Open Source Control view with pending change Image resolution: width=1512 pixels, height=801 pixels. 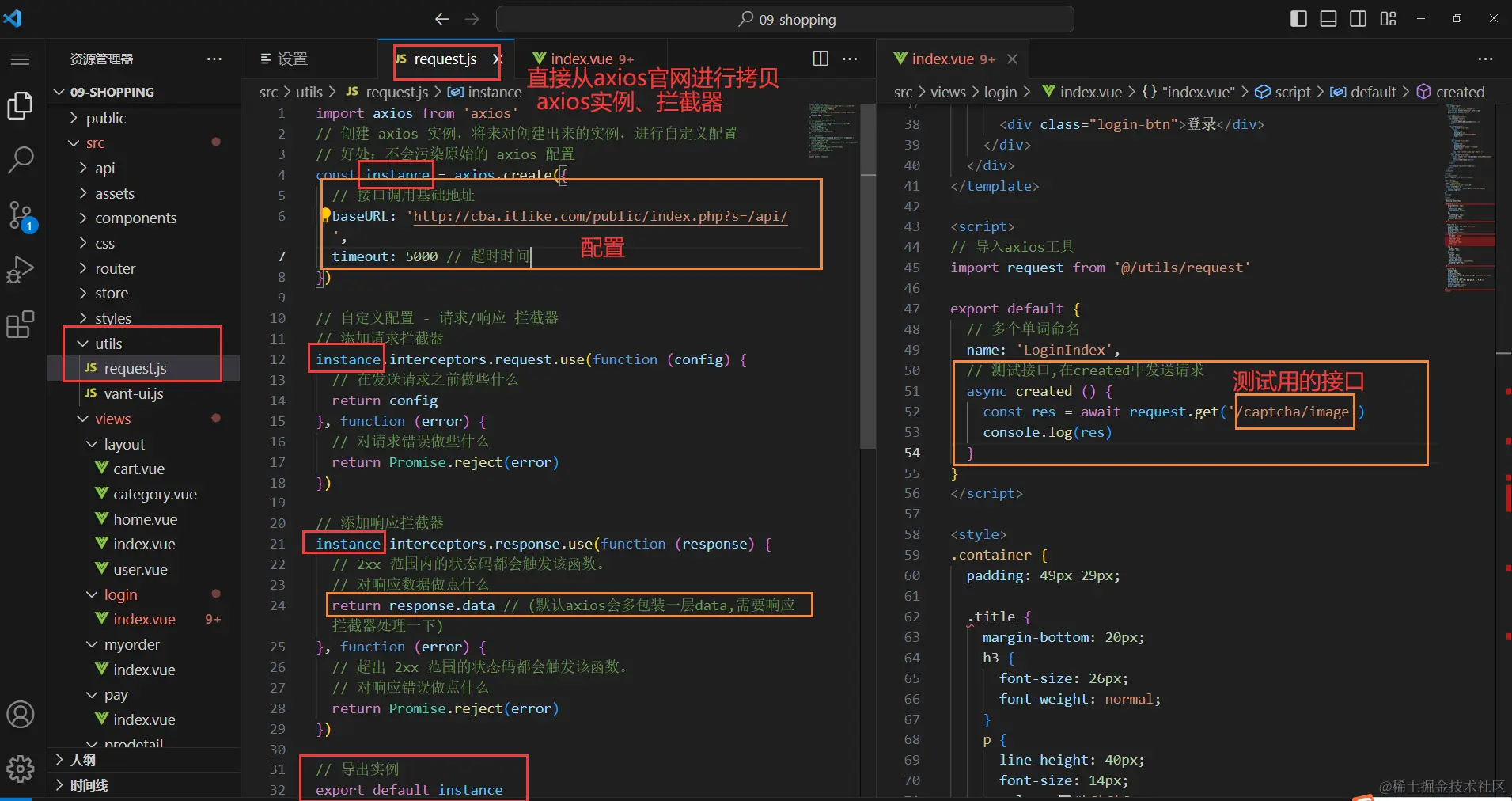click(x=20, y=215)
